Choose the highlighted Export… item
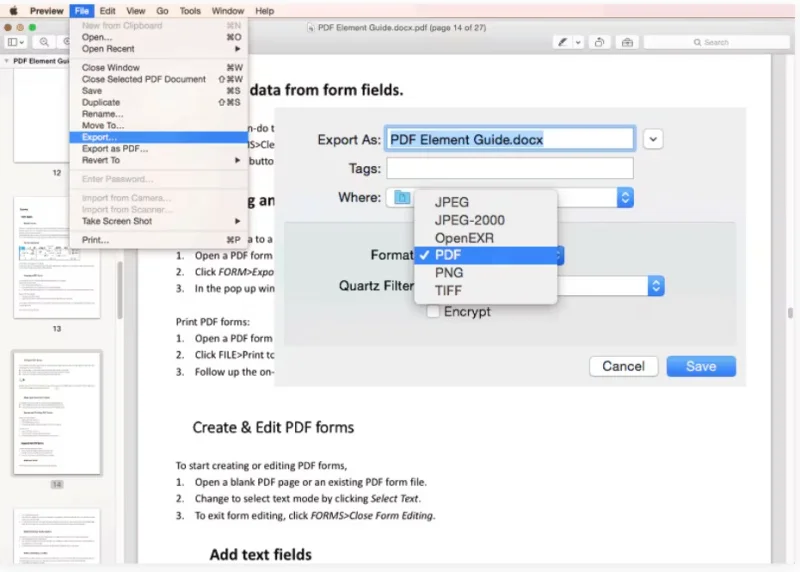 pyautogui.click(x=159, y=137)
